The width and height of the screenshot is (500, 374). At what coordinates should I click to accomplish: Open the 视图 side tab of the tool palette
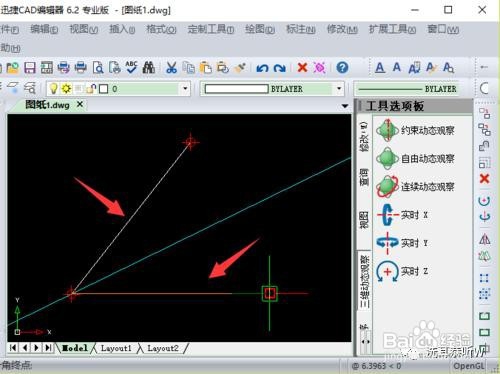[x=364, y=220]
